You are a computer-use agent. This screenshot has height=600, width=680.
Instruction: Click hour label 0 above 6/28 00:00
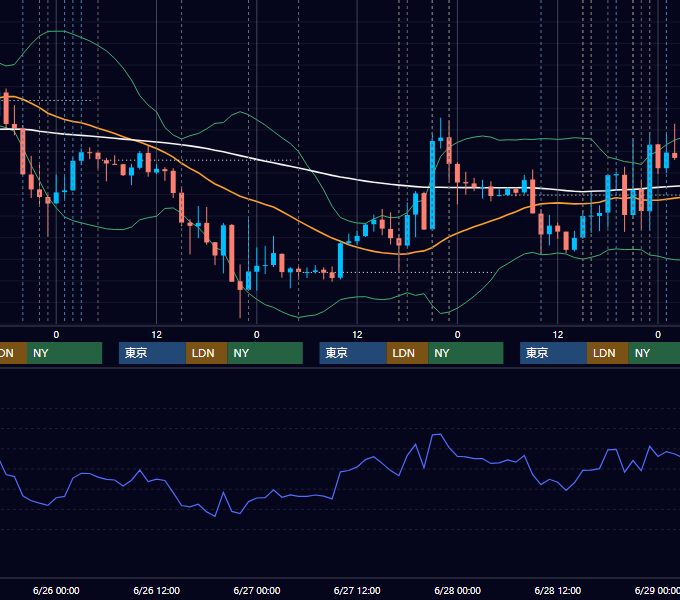coord(458,335)
